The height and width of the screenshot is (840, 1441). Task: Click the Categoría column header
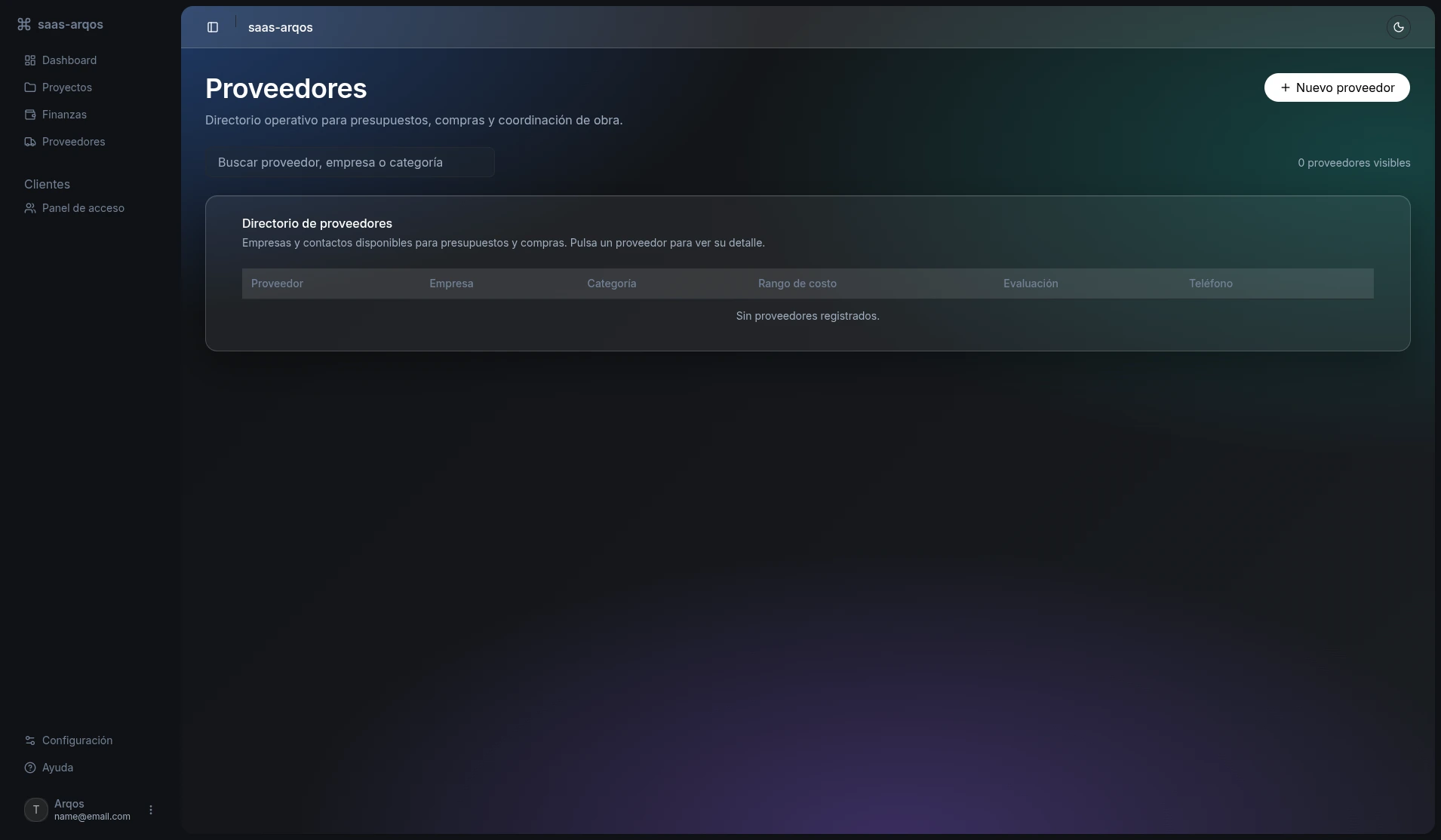[x=612, y=284]
